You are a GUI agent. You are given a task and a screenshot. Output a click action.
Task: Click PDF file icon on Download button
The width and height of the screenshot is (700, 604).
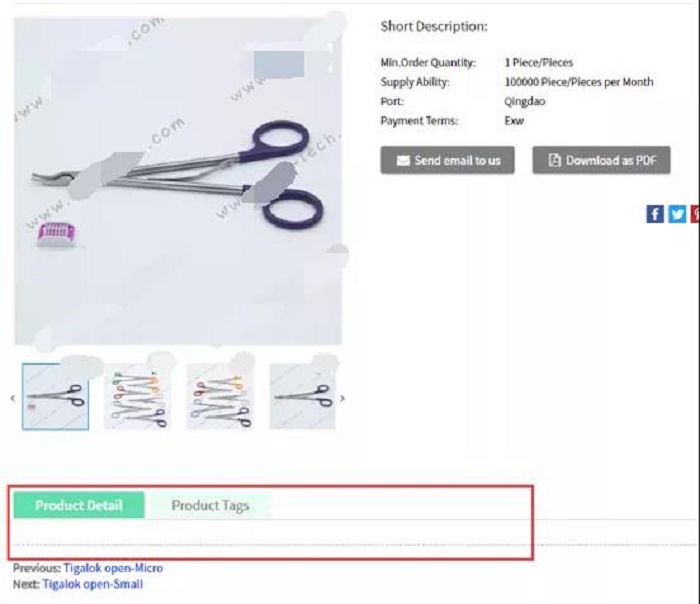(554, 160)
